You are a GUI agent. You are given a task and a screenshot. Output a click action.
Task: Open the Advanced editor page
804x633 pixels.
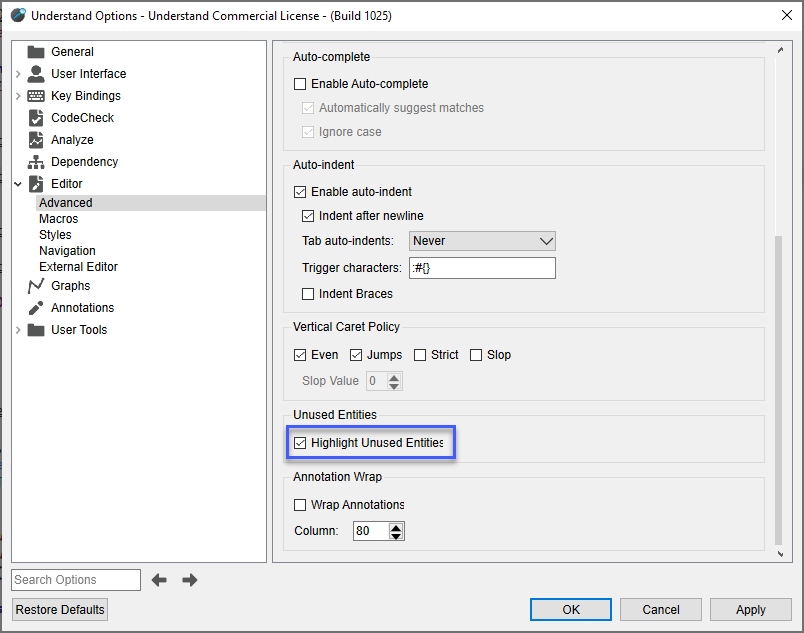click(x=66, y=203)
